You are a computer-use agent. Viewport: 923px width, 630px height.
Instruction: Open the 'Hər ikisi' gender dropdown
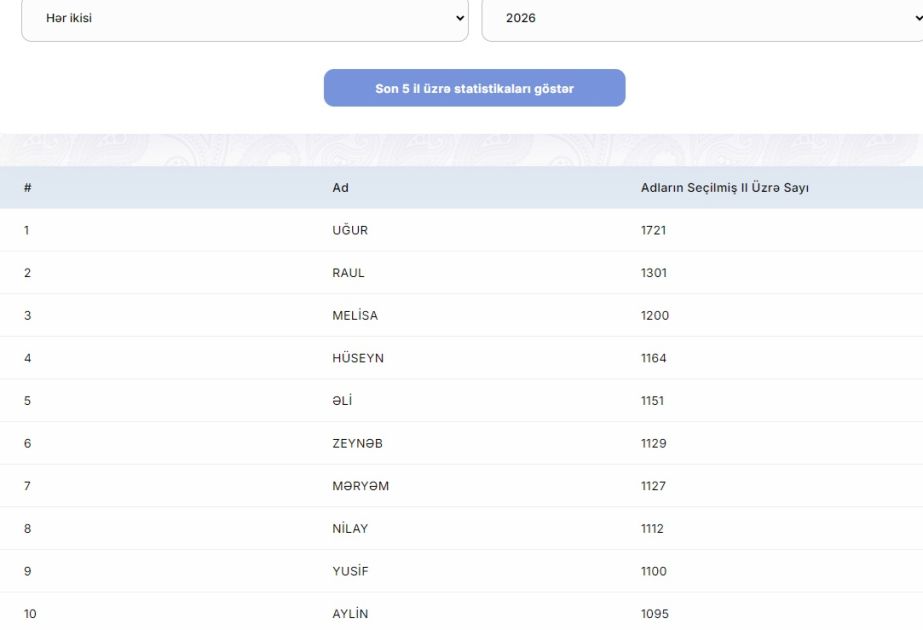[244, 18]
